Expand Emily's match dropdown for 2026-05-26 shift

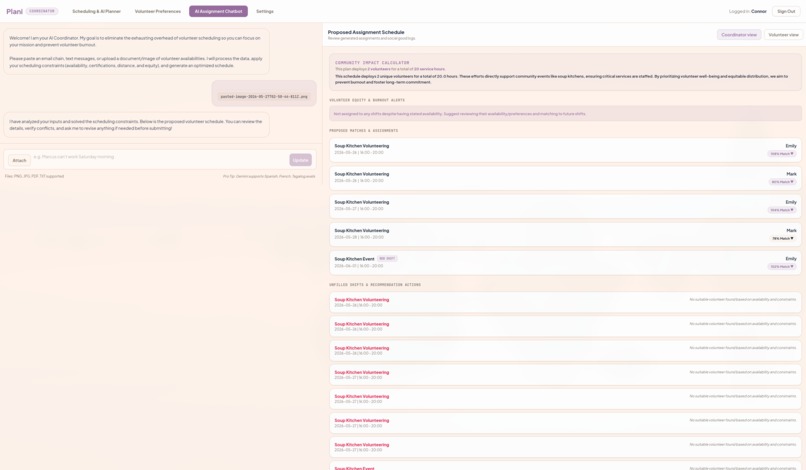coord(782,154)
